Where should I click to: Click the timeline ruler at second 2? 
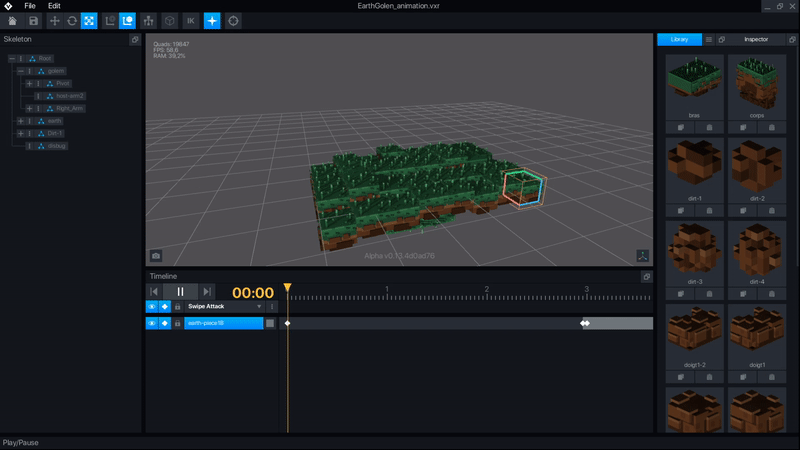coord(487,291)
